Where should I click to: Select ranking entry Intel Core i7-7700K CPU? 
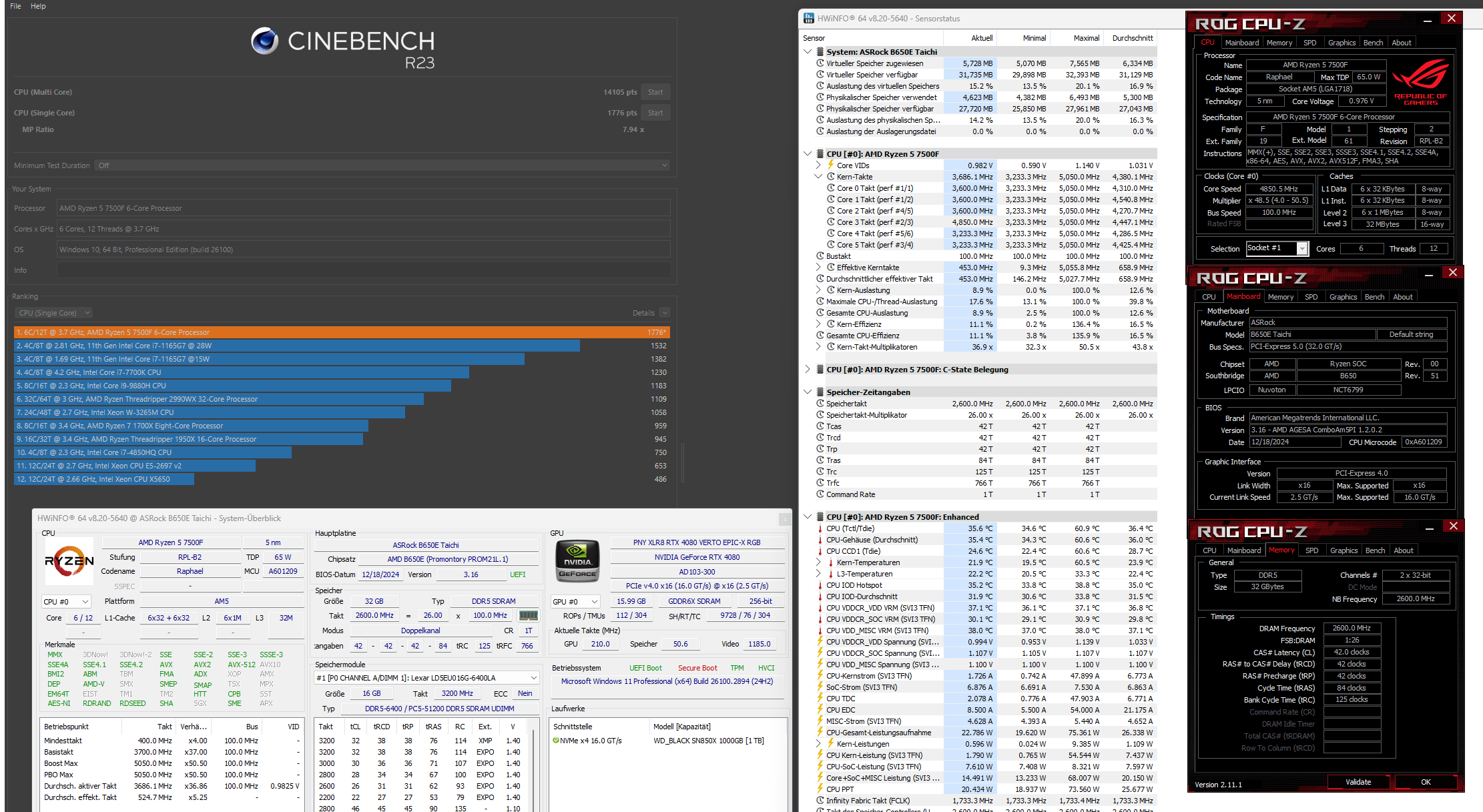(x=342, y=372)
